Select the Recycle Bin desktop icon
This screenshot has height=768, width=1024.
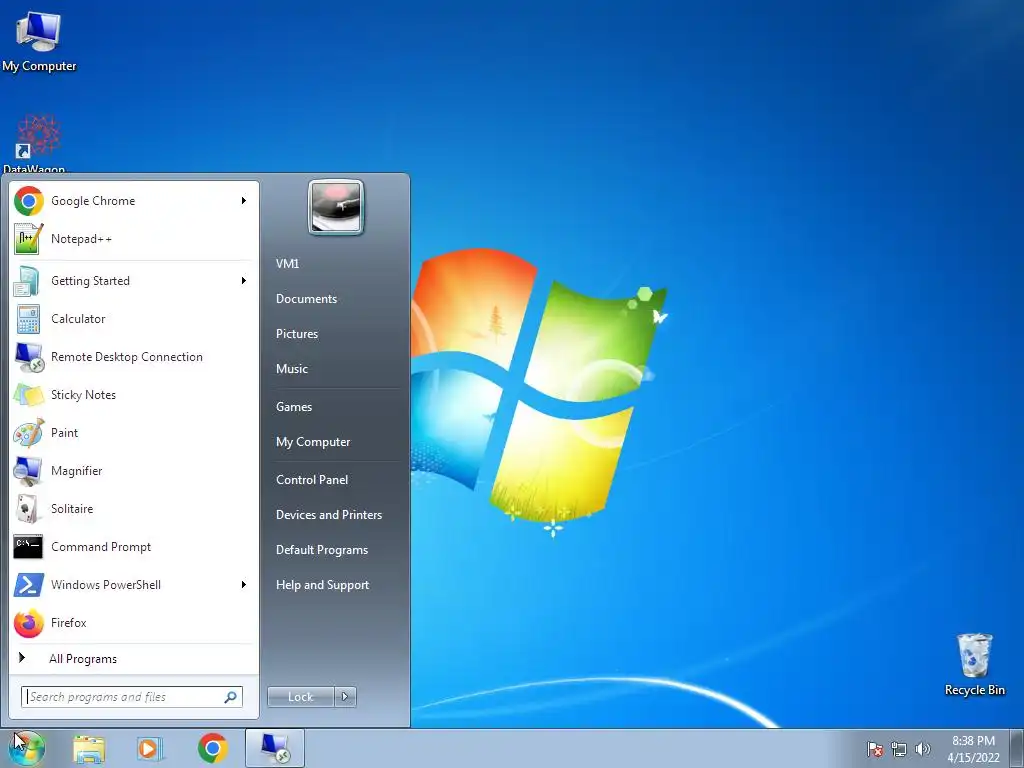pos(974,664)
